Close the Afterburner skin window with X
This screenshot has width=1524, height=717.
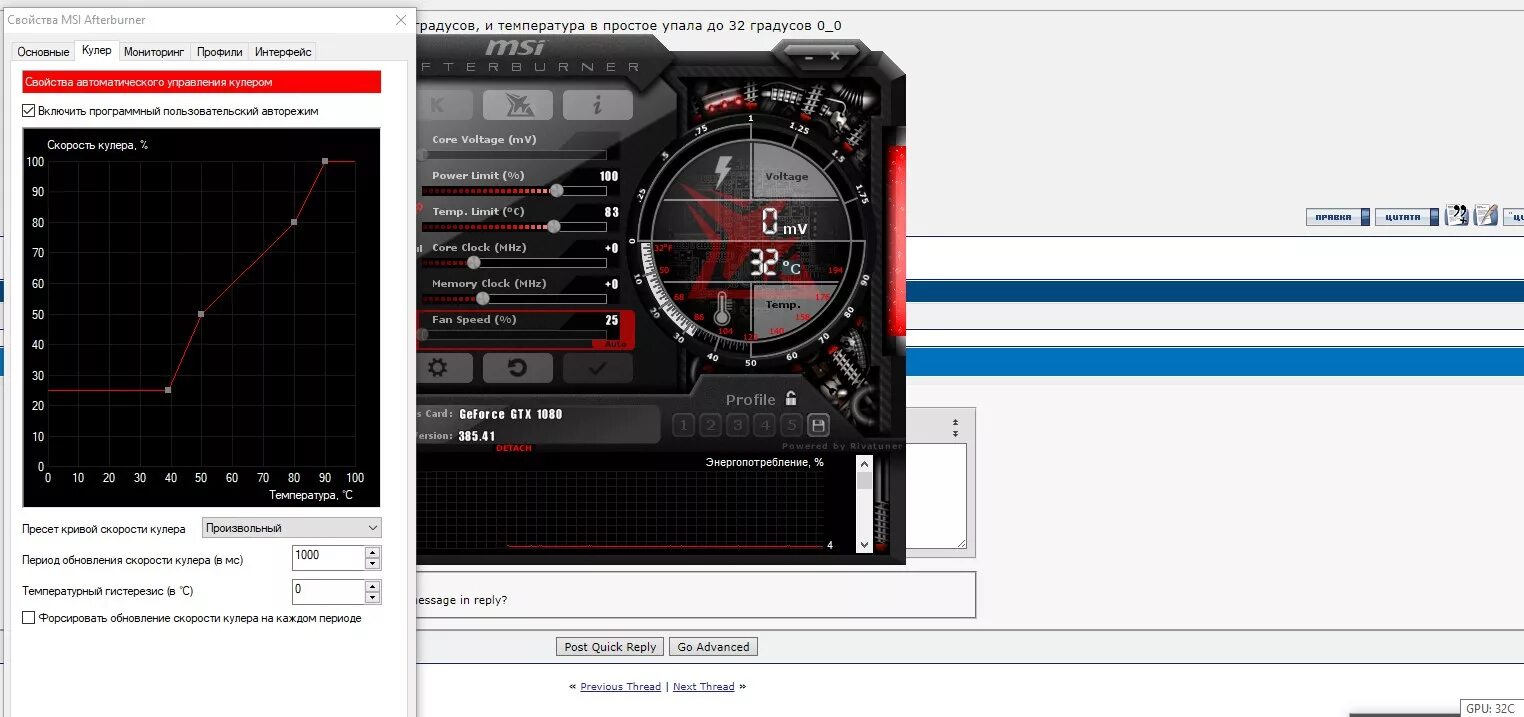coord(836,58)
